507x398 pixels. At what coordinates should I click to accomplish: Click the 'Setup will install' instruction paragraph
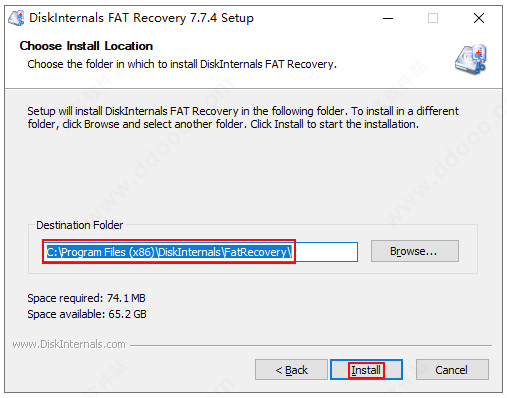coord(243,117)
